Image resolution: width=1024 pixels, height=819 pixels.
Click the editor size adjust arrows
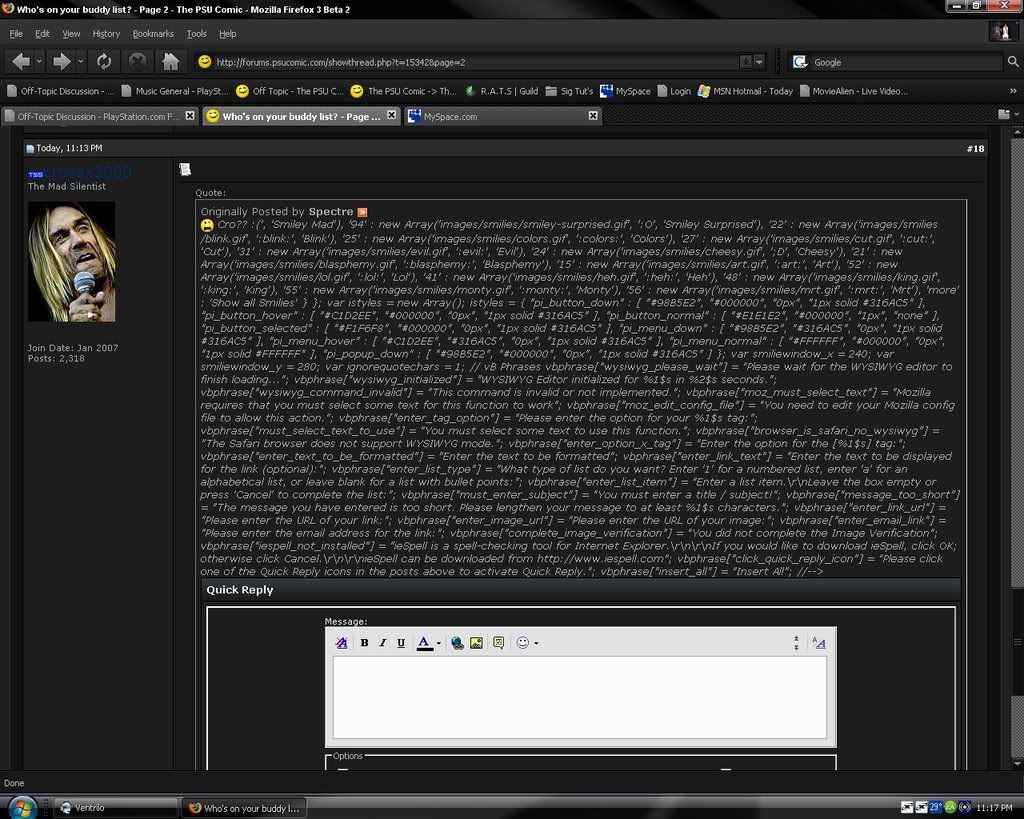[x=796, y=643]
